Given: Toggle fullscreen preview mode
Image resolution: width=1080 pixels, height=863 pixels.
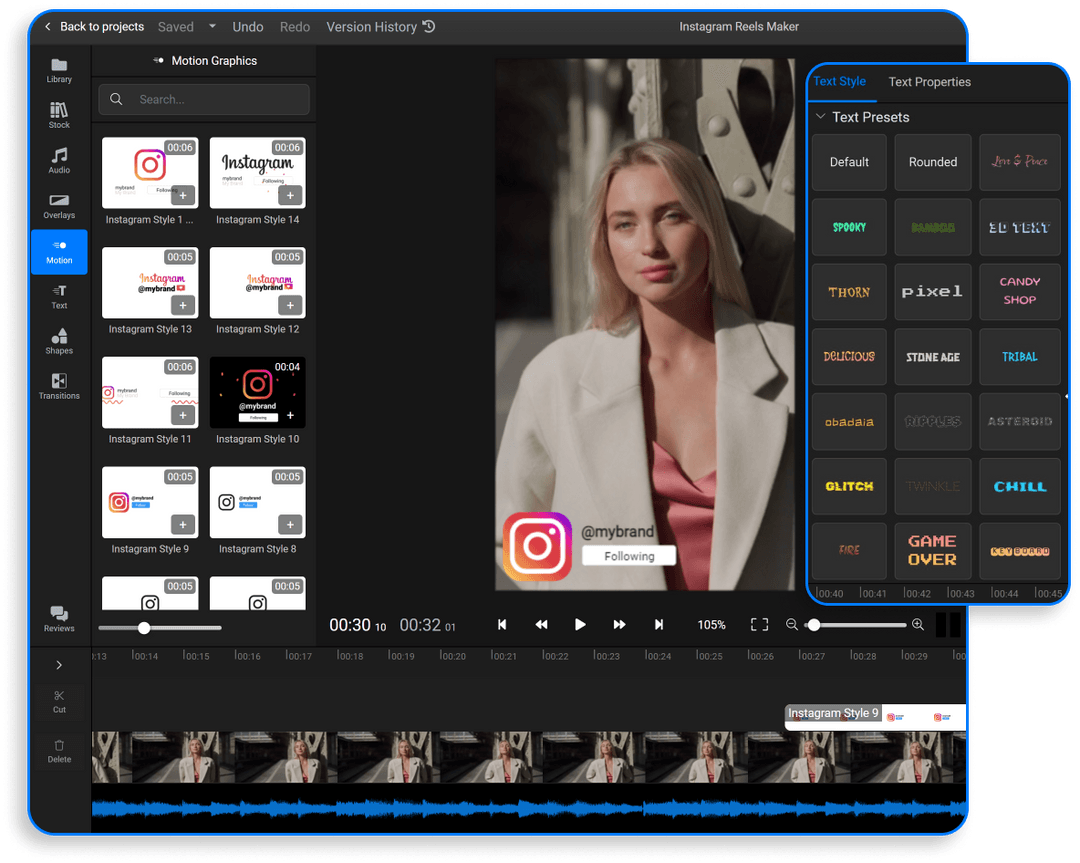Looking at the screenshot, I should [x=760, y=625].
